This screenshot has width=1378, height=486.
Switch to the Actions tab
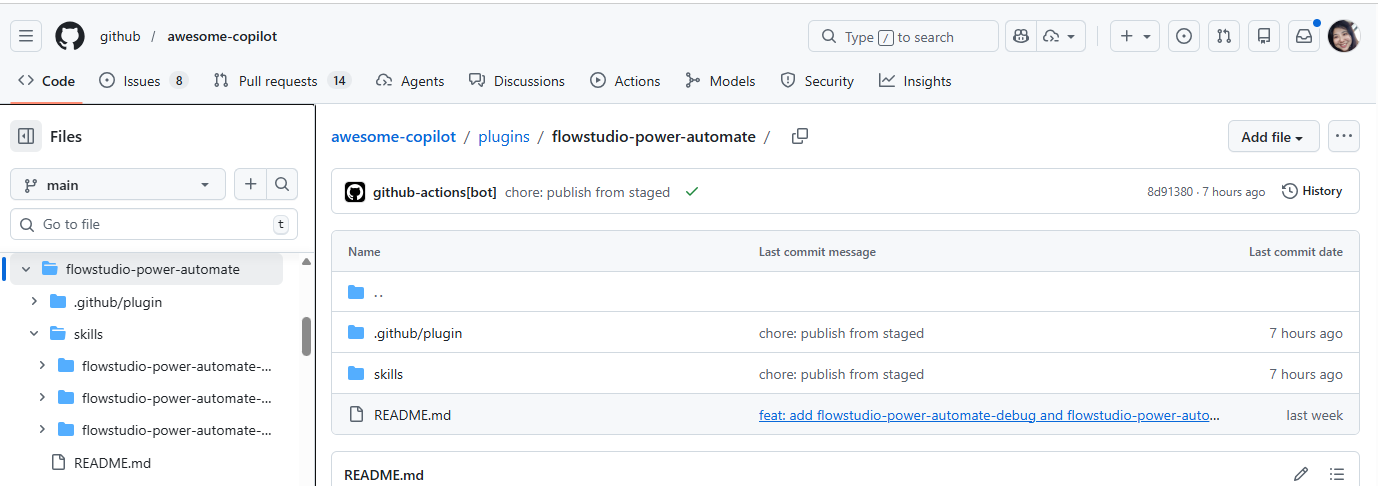[625, 81]
